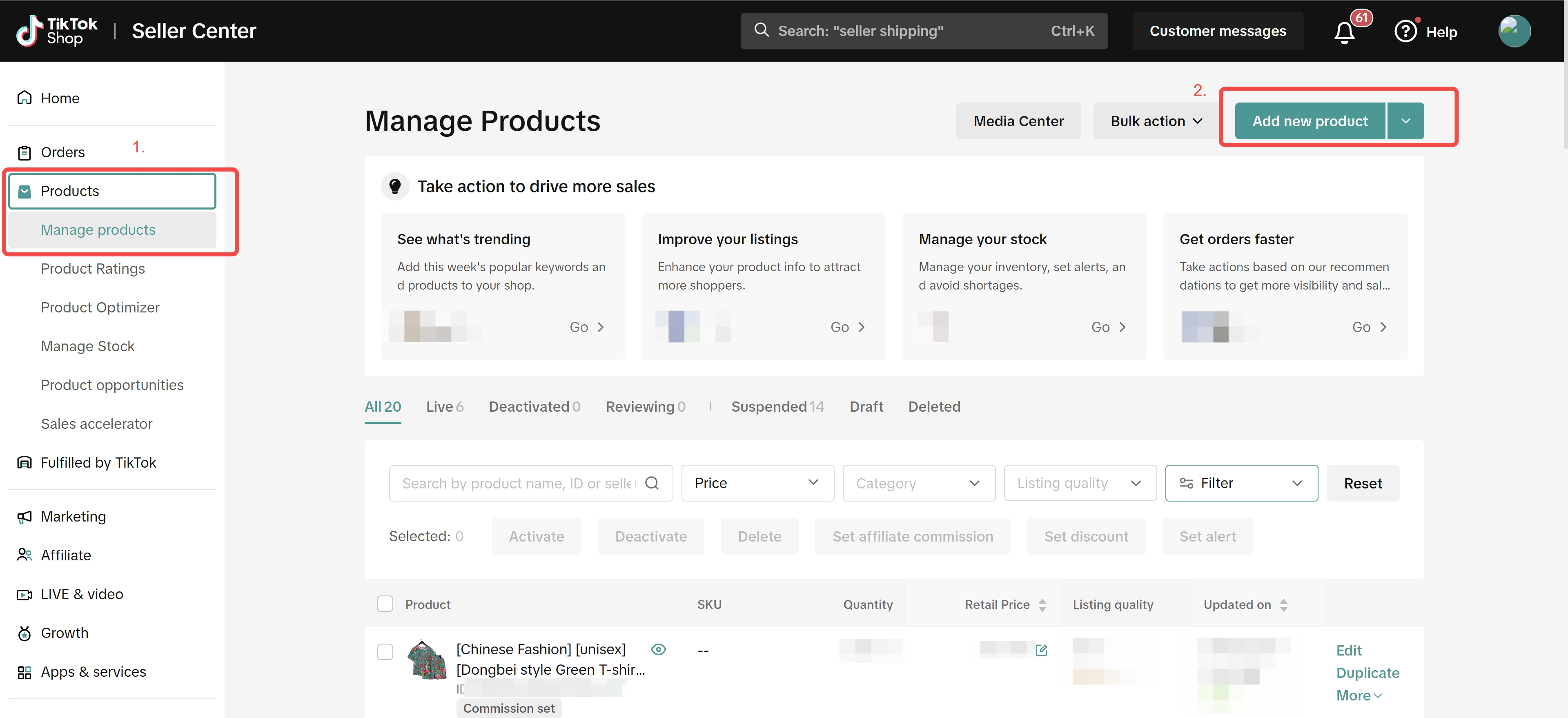Switch to the Draft tab
This screenshot has width=1568, height=718.
pos(866,406)
